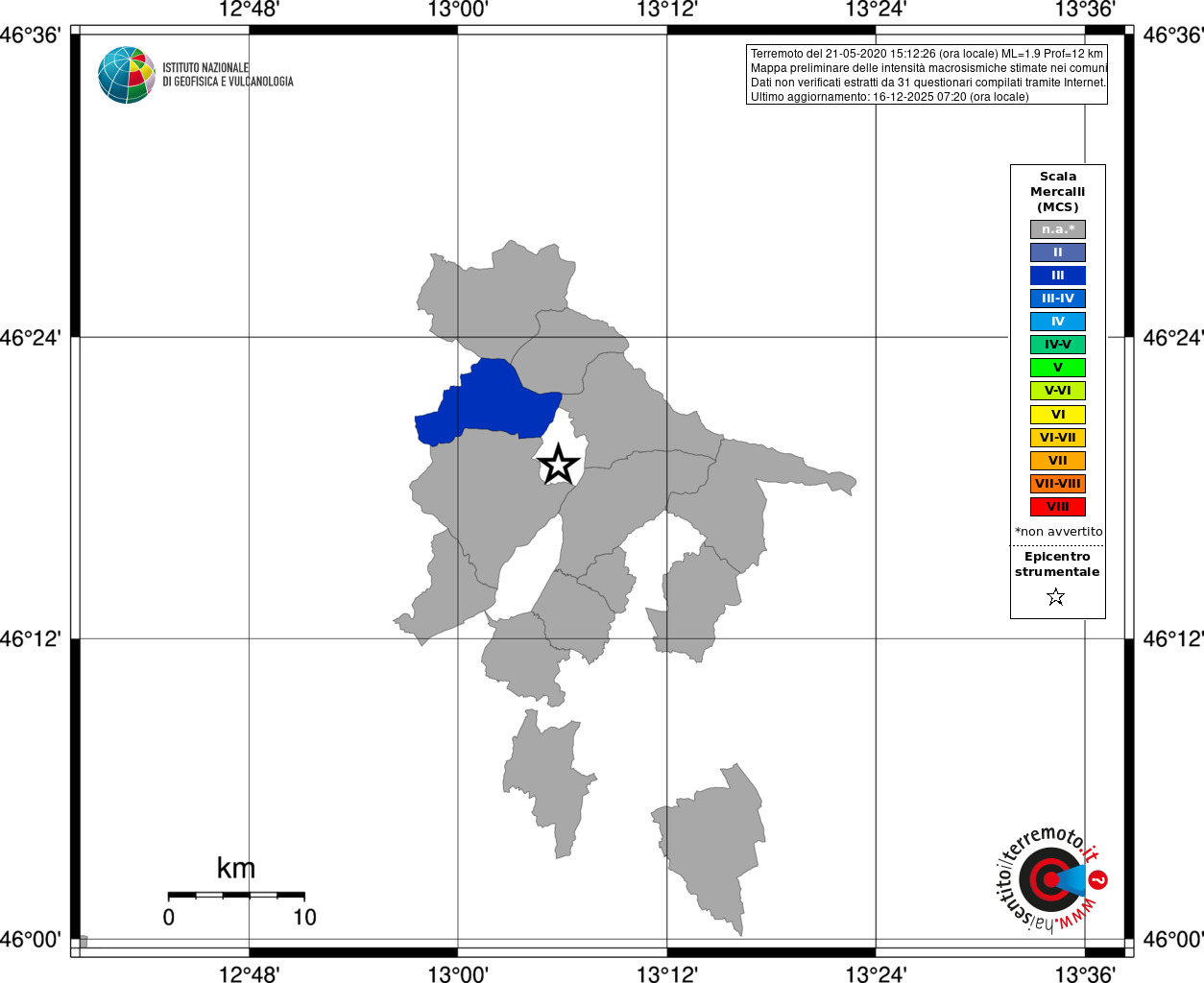Select the III dark blue legend swatch
The image size is (1204, 983).
1057,276
